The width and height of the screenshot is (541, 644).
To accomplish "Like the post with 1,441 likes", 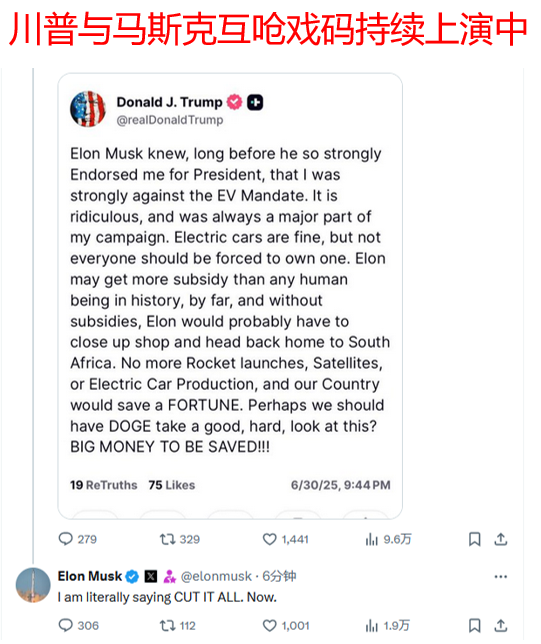I will coord(285,539).
